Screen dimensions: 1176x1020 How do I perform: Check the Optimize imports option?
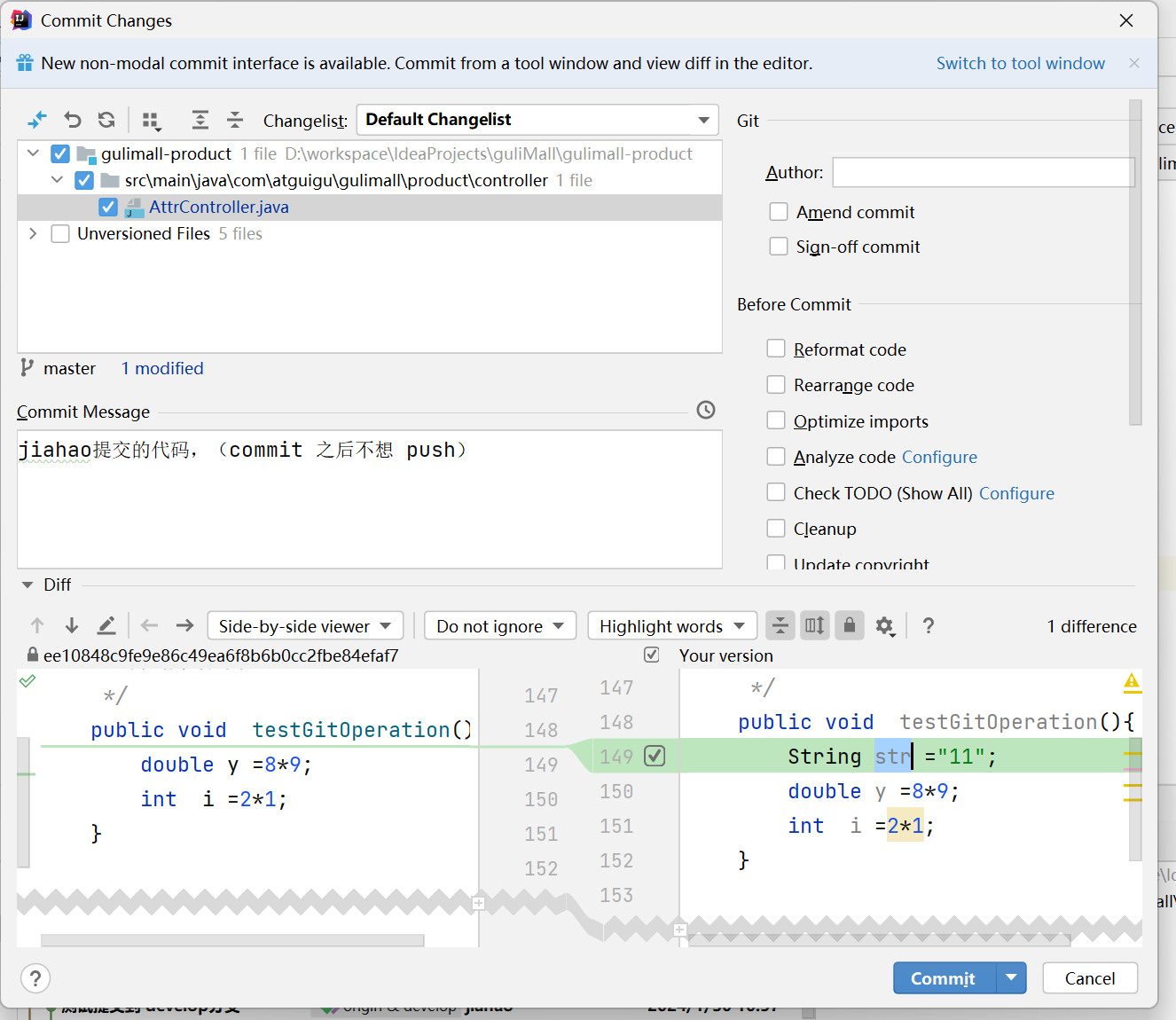click(776, 420)
